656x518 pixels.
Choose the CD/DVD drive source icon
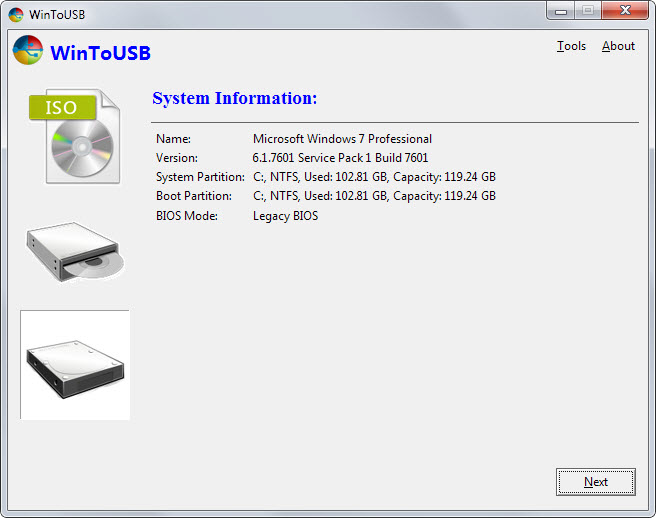[75, 252]
